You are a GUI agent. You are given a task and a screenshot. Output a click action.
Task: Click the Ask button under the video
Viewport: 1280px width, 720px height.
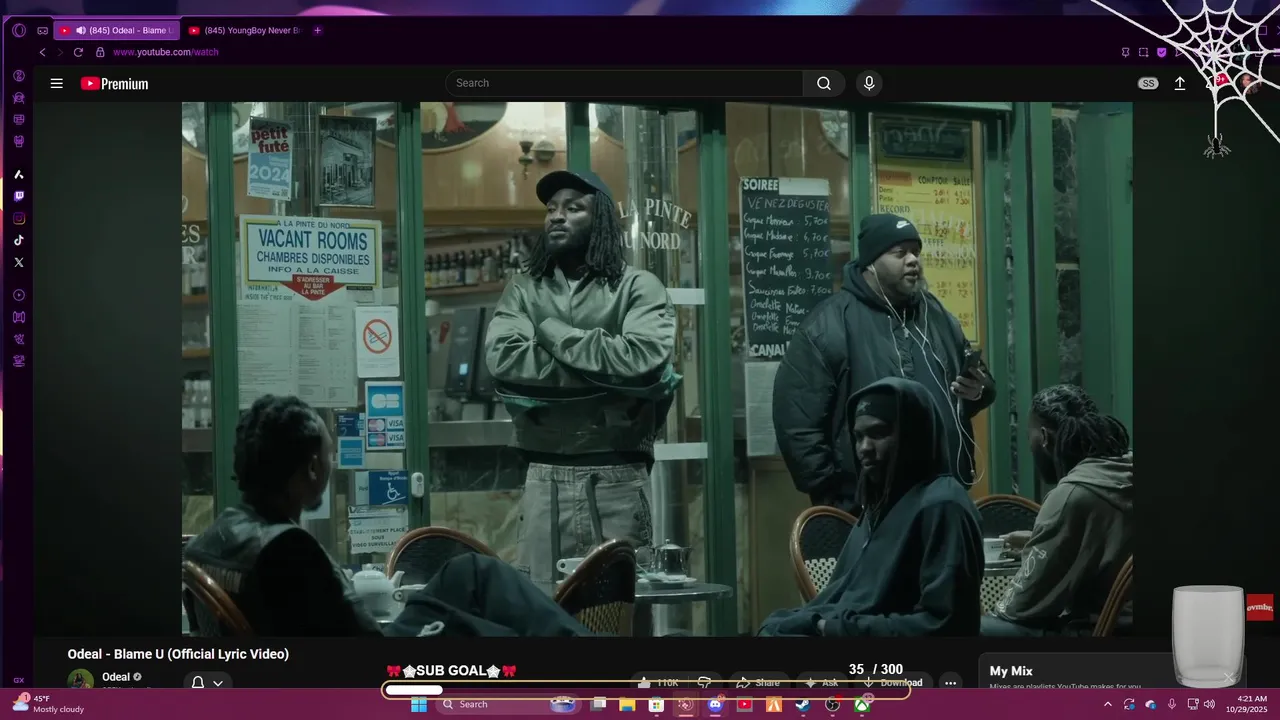click(x=822, y=683)
